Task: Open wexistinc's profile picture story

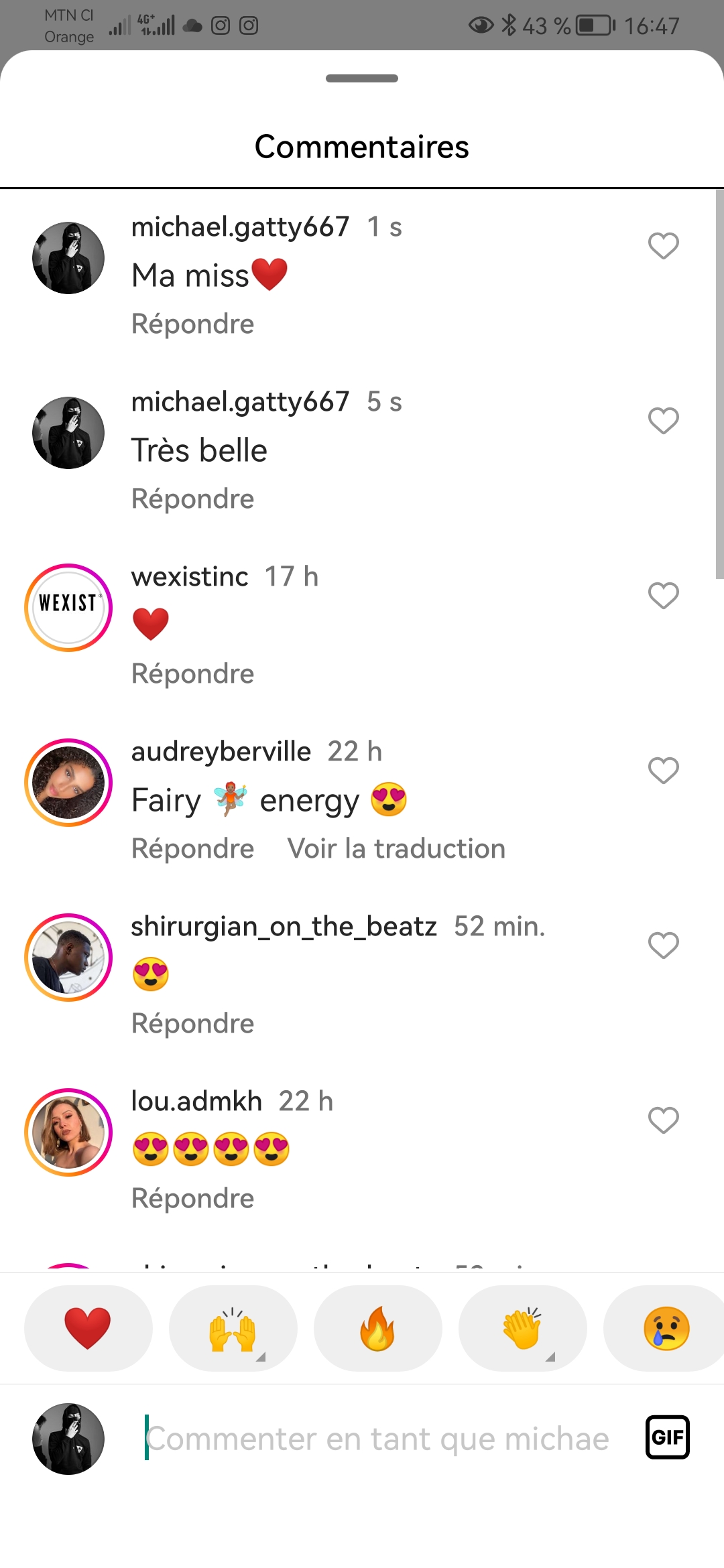Action: [68, 608]
